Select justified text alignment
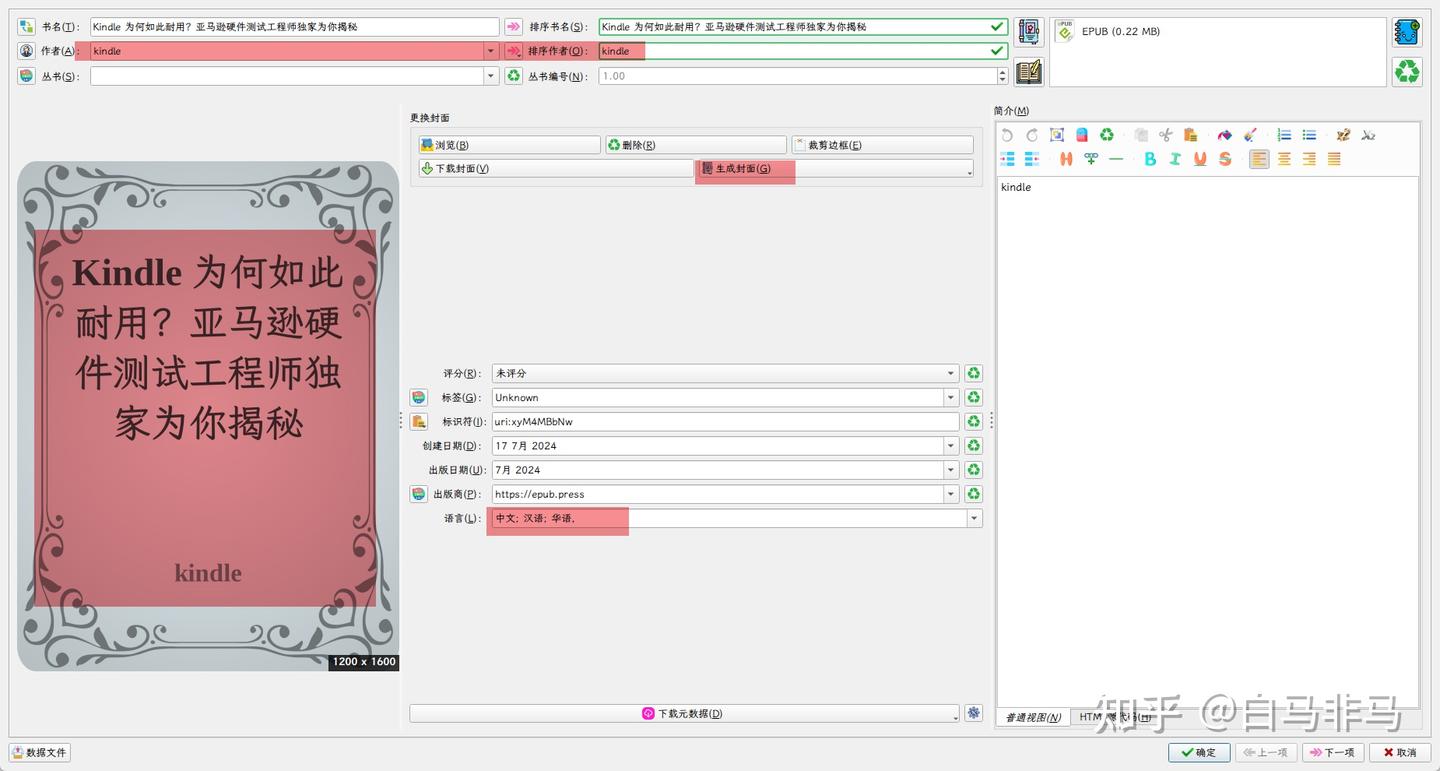 [x=1334, y=159]
